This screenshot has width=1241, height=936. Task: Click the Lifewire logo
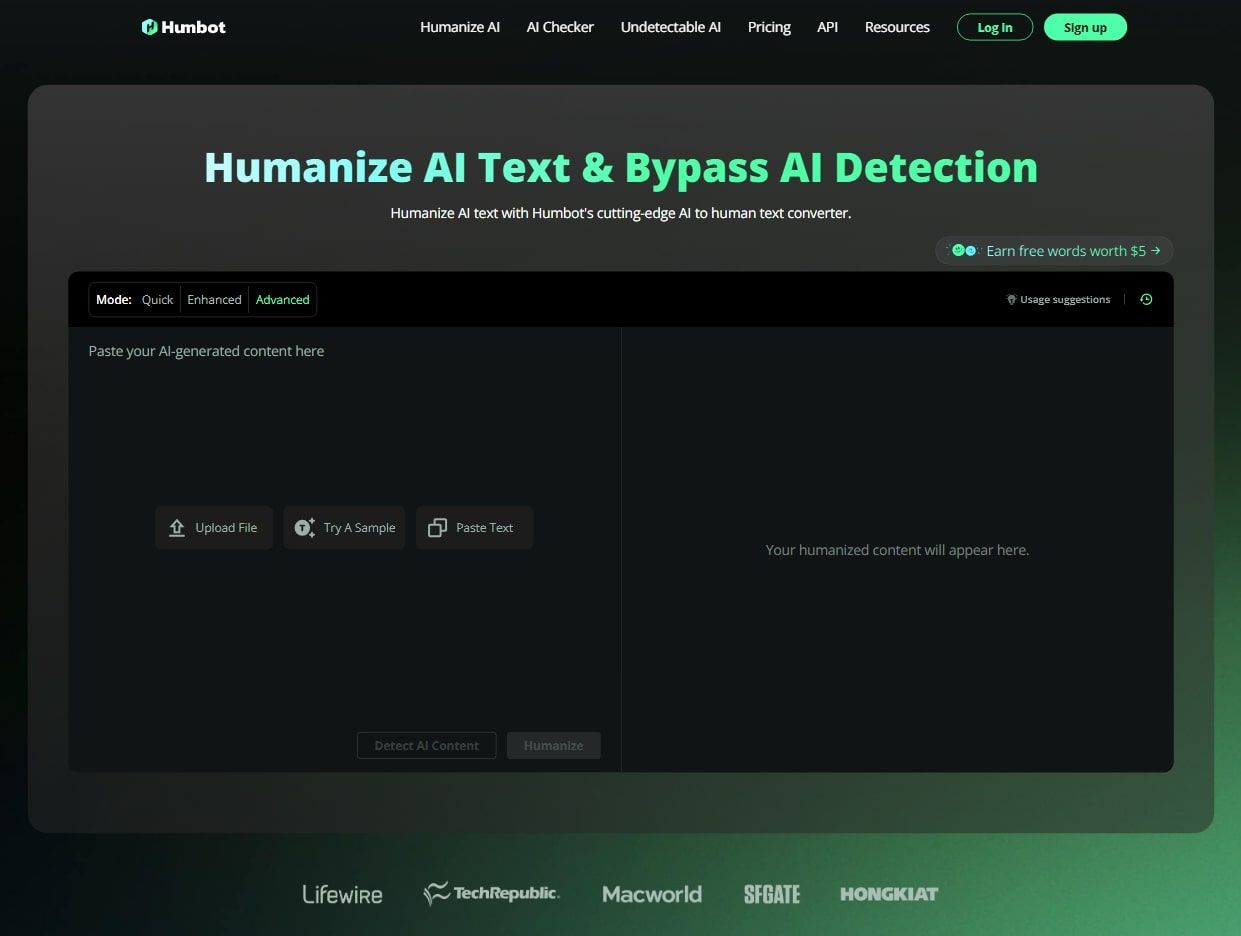342,894
